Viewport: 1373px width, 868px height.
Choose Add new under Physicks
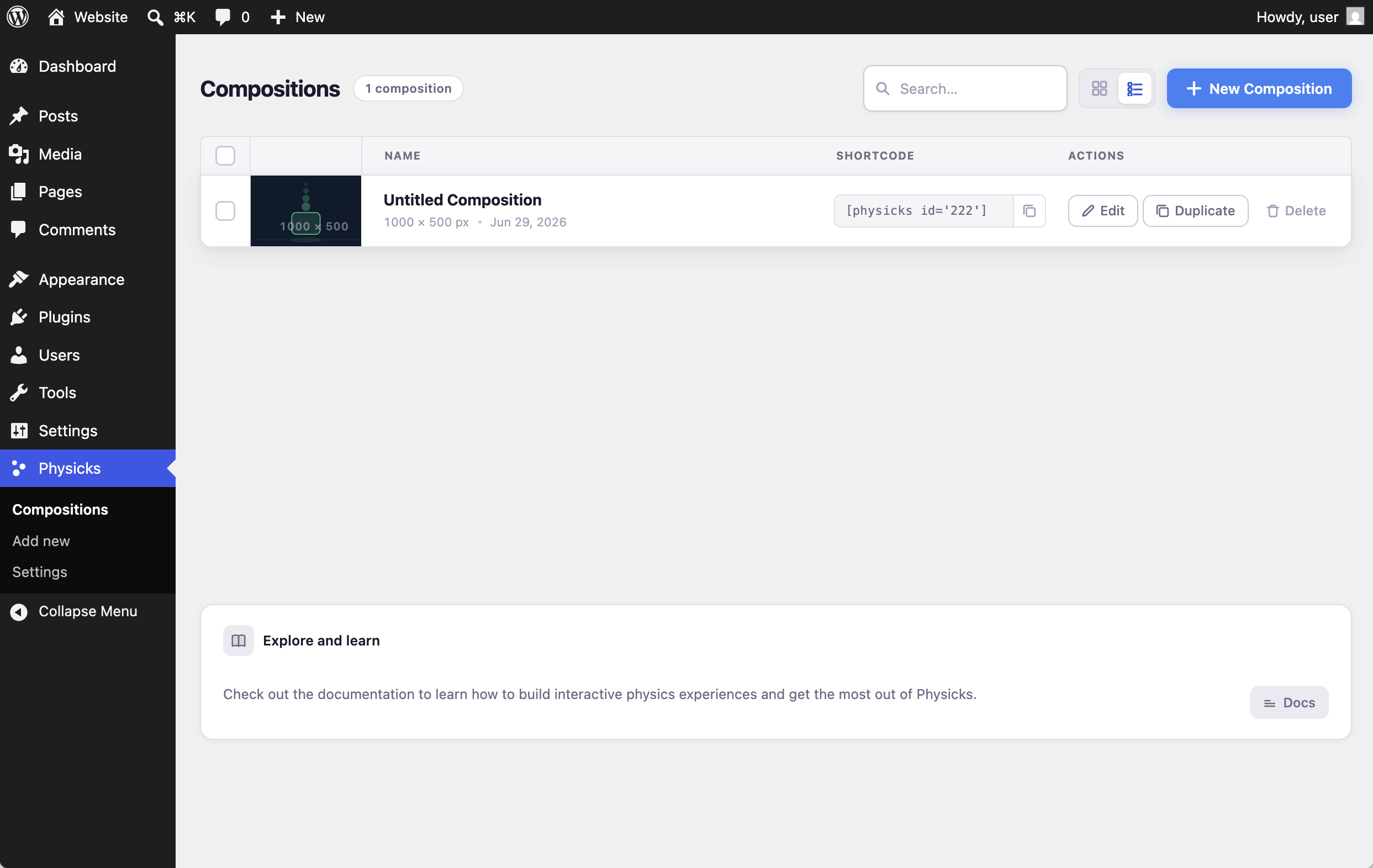point(41,541)
